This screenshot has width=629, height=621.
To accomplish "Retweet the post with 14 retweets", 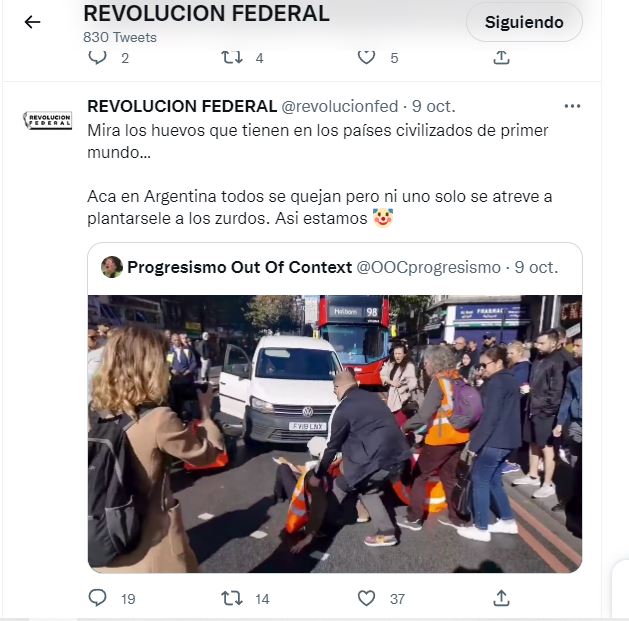I will pos(232,598).
